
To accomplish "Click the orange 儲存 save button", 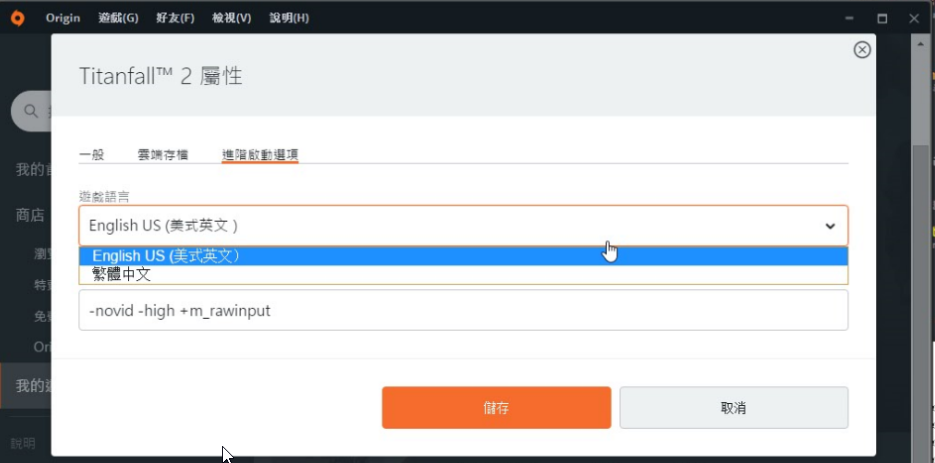I will pos(496,408).
